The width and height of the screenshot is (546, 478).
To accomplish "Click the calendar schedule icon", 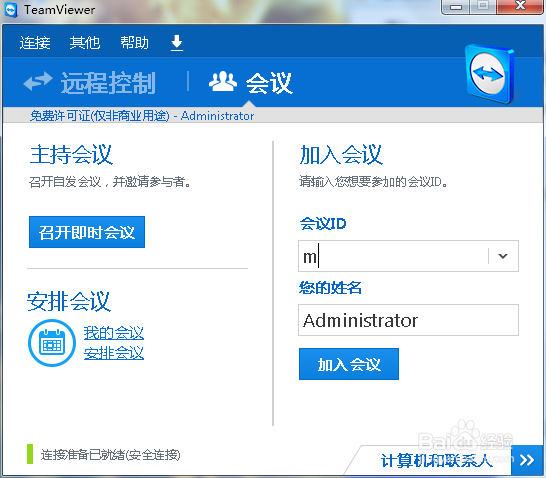I will (52, 343).
